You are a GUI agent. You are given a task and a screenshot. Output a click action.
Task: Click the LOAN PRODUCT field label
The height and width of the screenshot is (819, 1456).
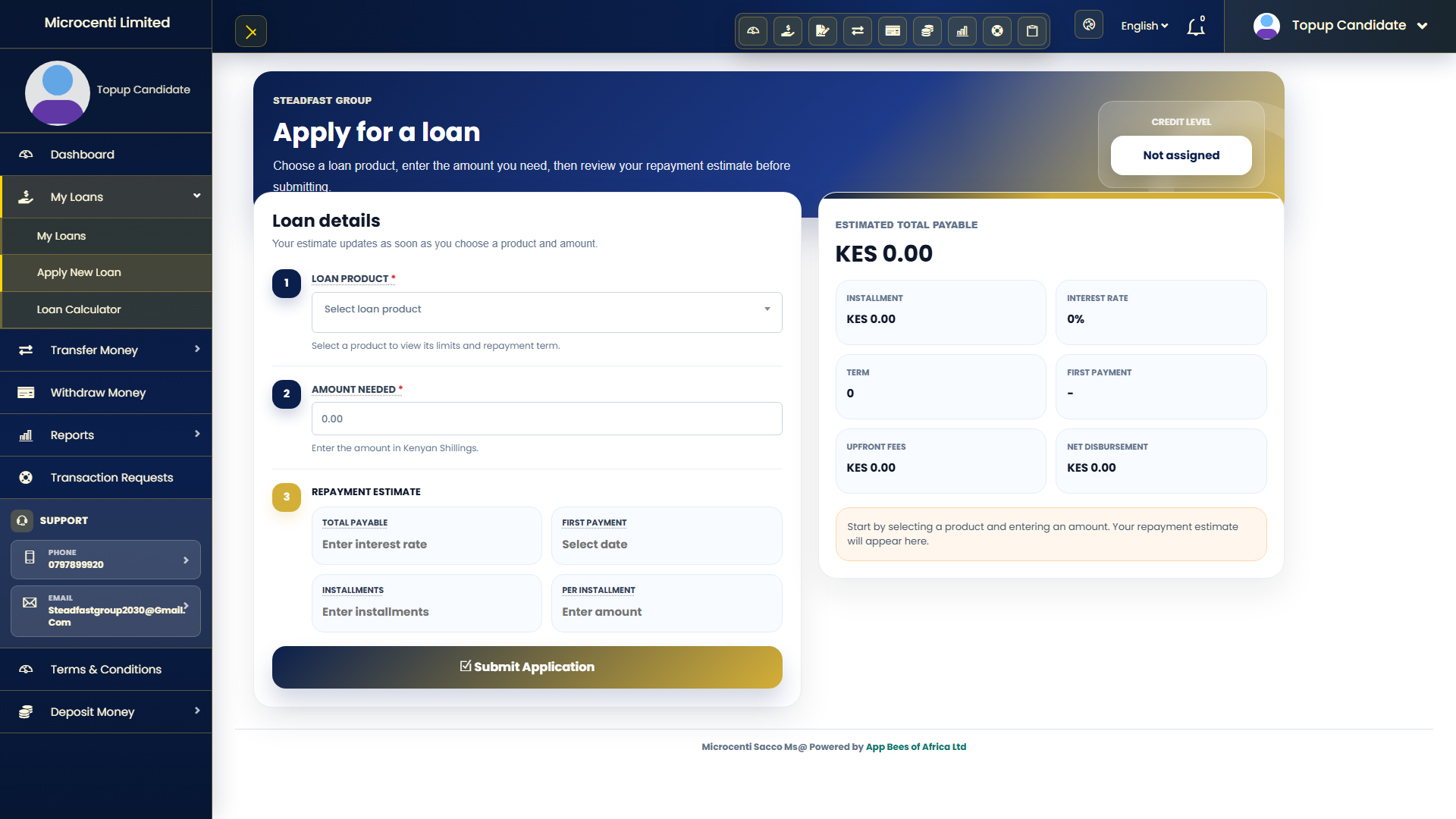(353, 279)
